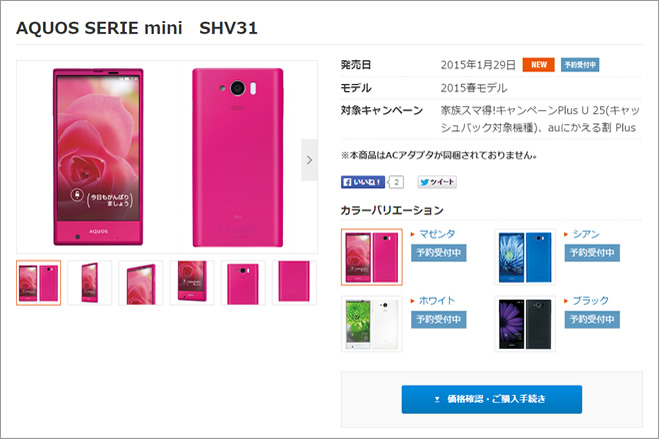
Task: Select the first front-and-back gallery thumbnail
Action: (39, 283)
